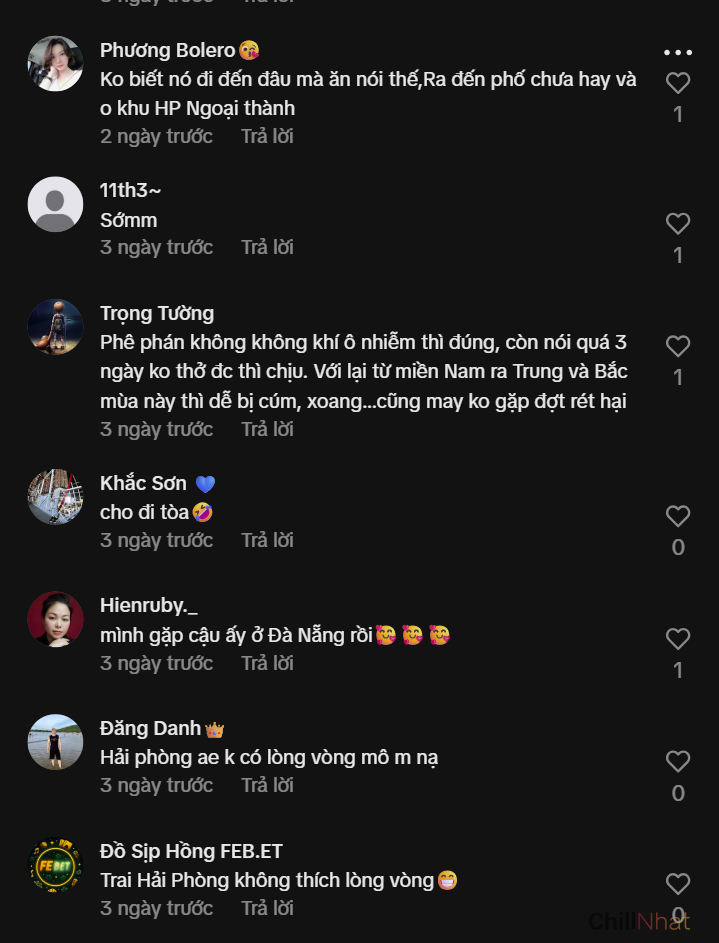719x943 pixels.
Task: Tap heart on Khắc Sơn's comment
Action: click(x=678, y=516)
